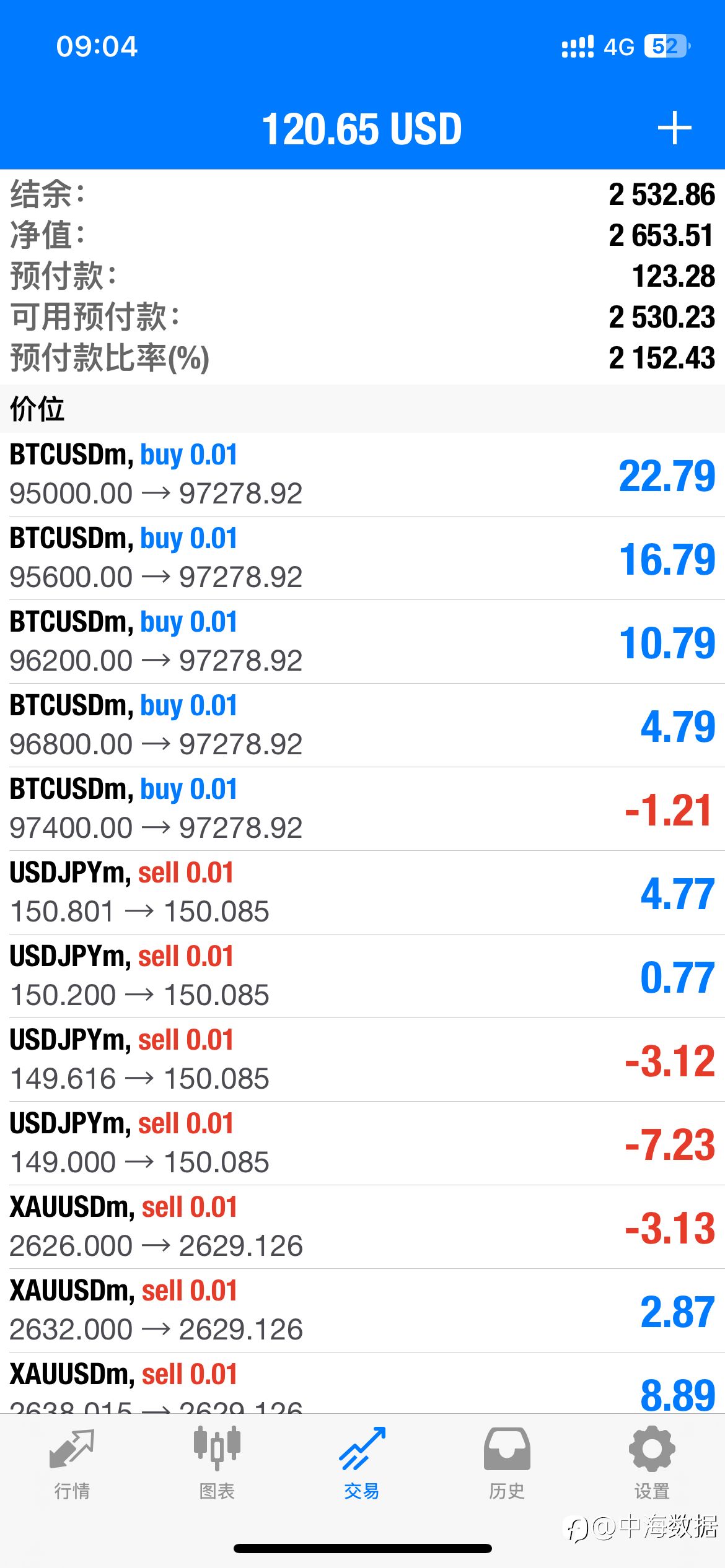Select the BTCUSDm position losing -1.21

point(362,809)
